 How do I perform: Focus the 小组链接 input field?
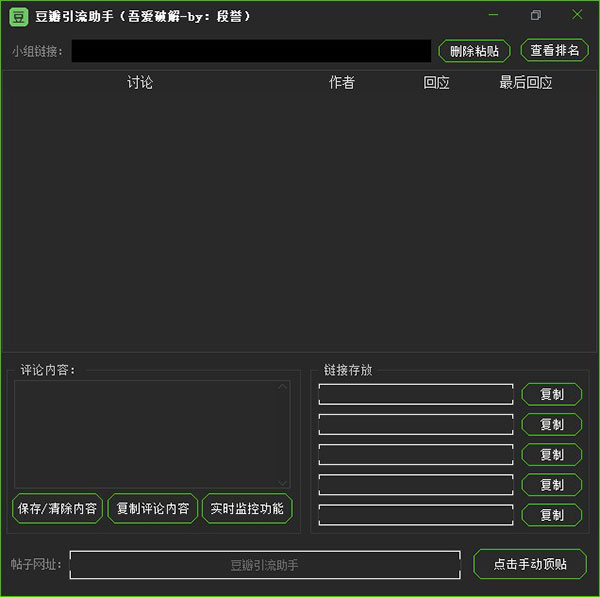tap(251, 51)
